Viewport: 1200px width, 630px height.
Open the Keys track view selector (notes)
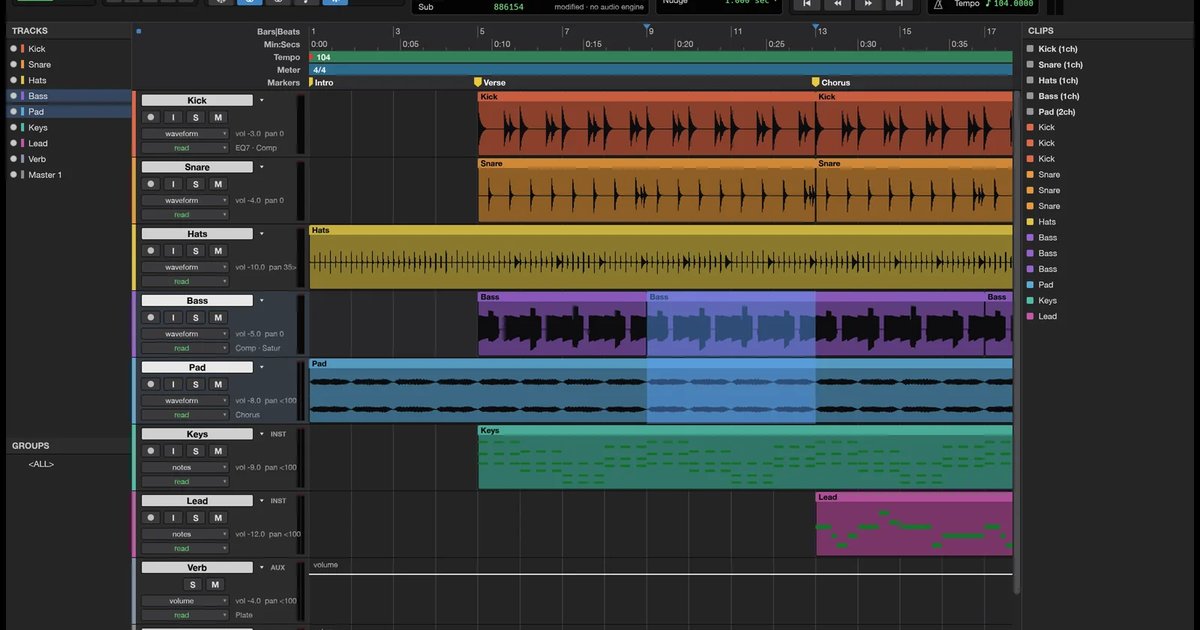(x=185, y=468)
